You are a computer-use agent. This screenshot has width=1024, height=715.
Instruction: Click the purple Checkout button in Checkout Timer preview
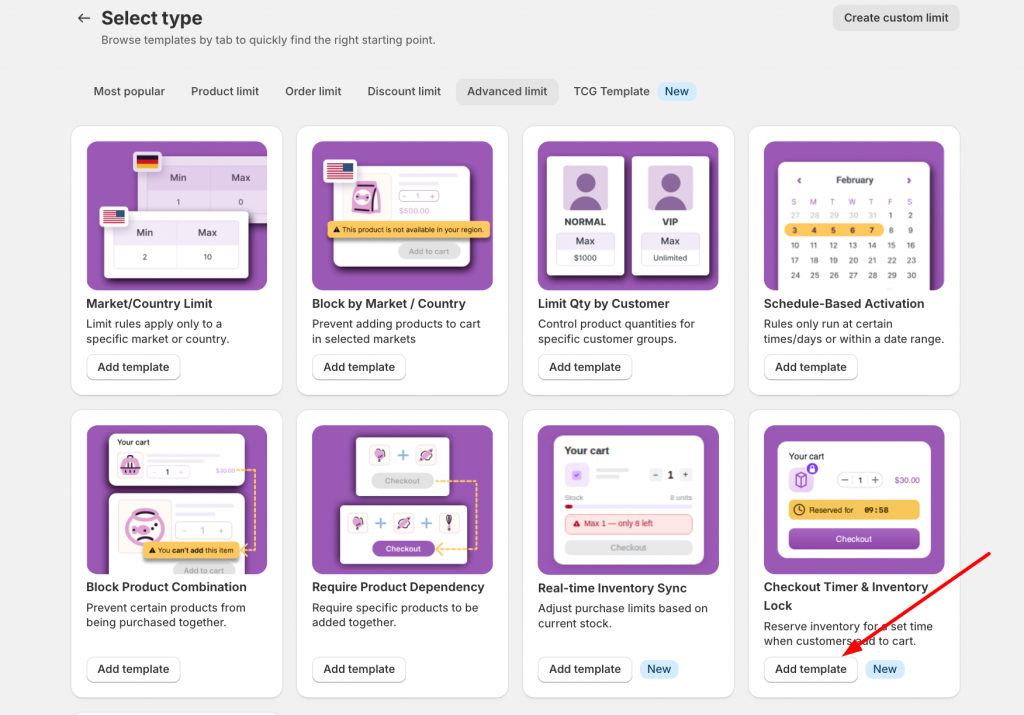pos(854,539)
